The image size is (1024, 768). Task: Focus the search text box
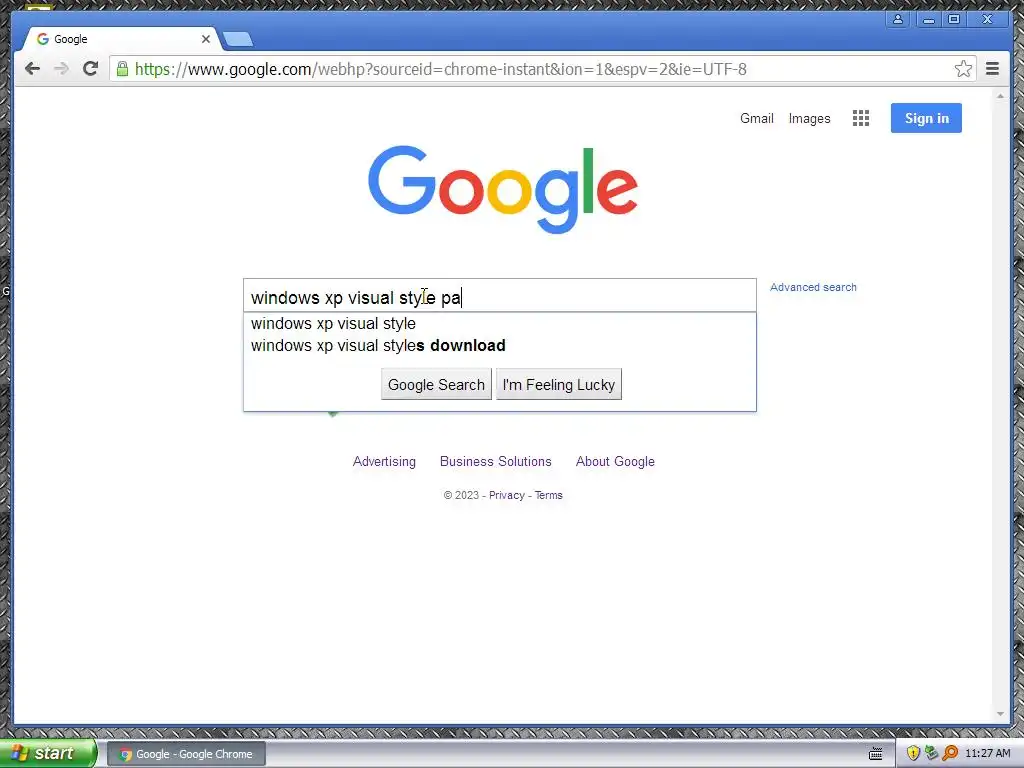click(x=500, y=296)
